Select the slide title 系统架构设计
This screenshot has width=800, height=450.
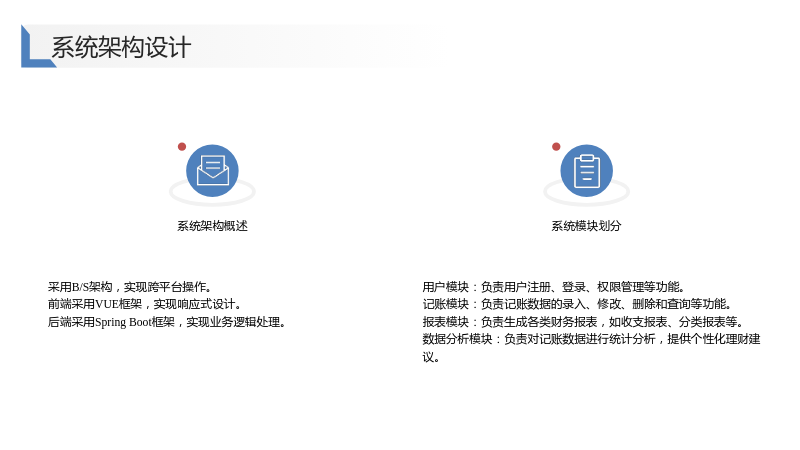click(121, 47)
